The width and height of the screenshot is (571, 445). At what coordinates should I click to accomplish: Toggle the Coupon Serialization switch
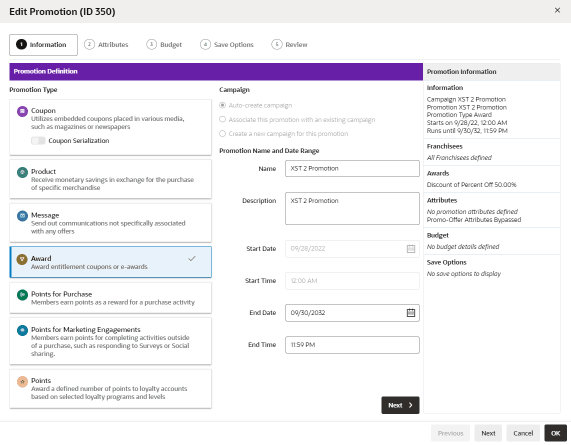(x=38, y=141)
